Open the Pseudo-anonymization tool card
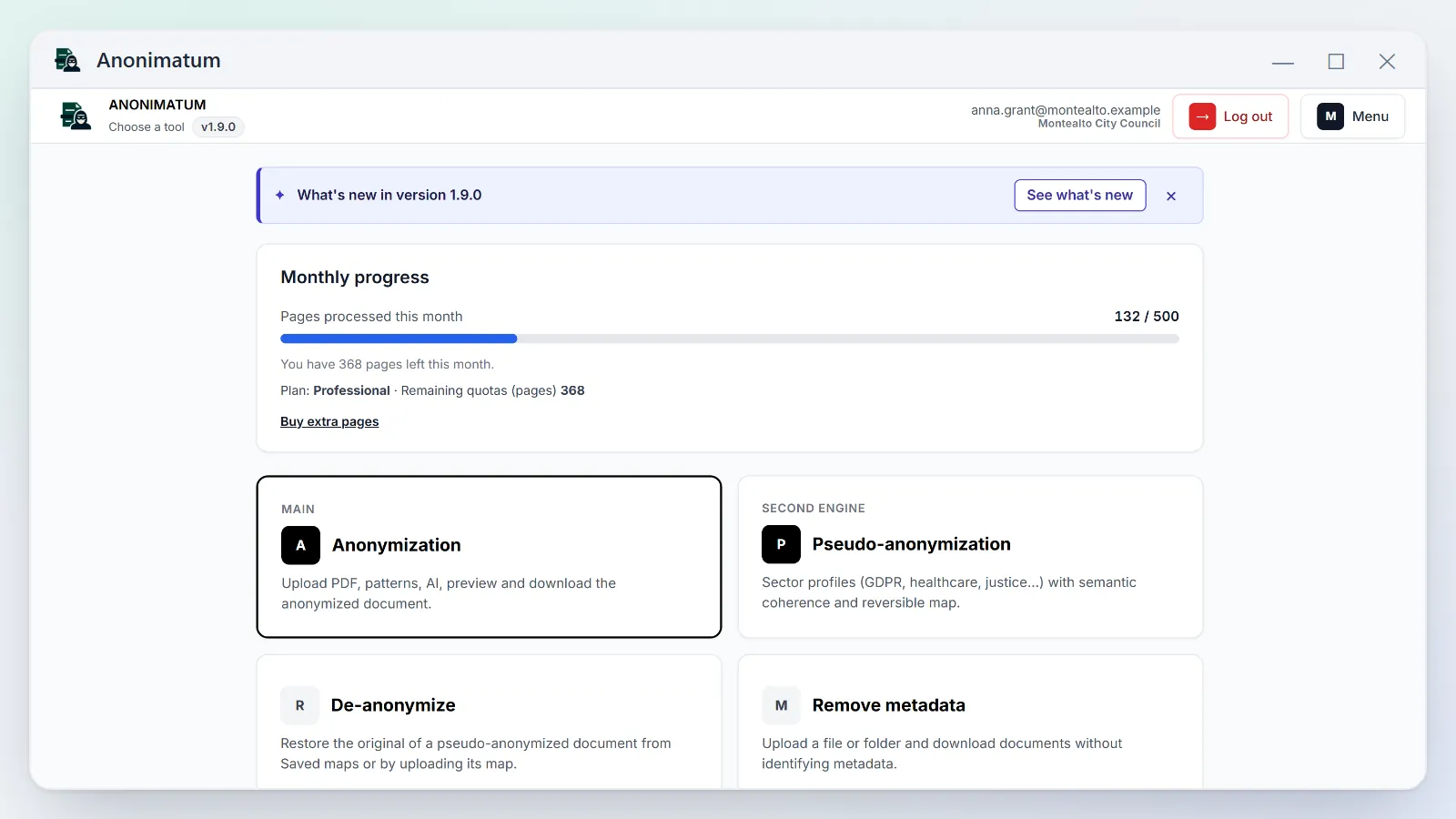This screenshot has height=819, width=1456. [x=970, y=557]
